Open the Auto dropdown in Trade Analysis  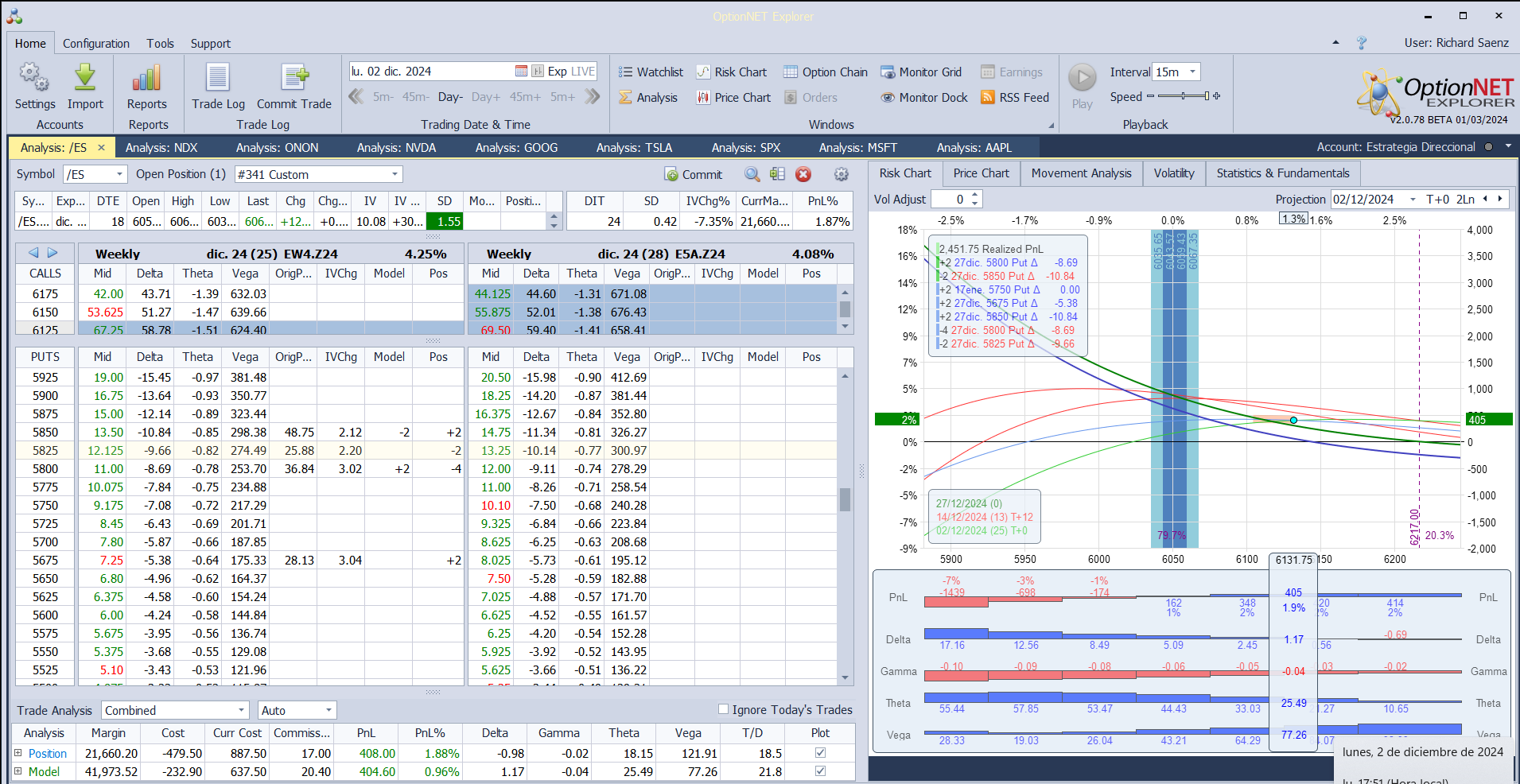[x=328, y=710]
